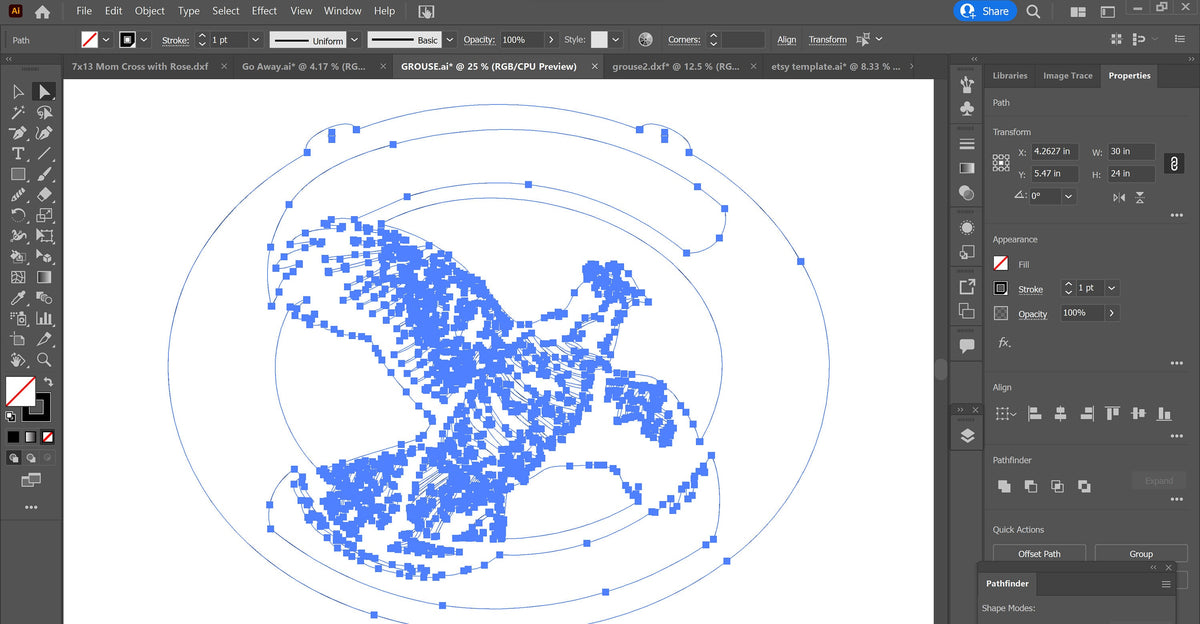Click the Transform link in control bar
The image size is (1200, 624).
[x=828, y=40]
